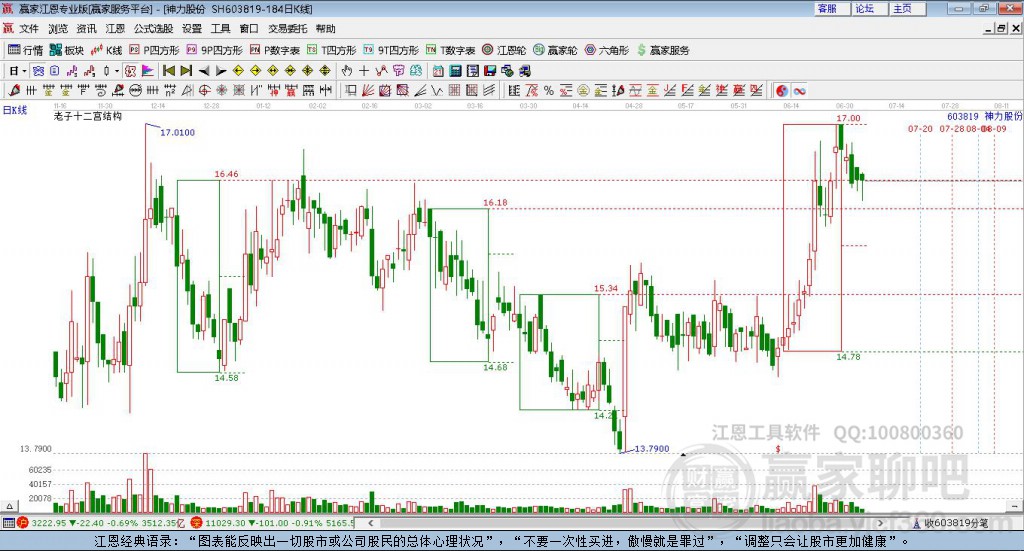Open the 窗口 menu

coord(249,29)
